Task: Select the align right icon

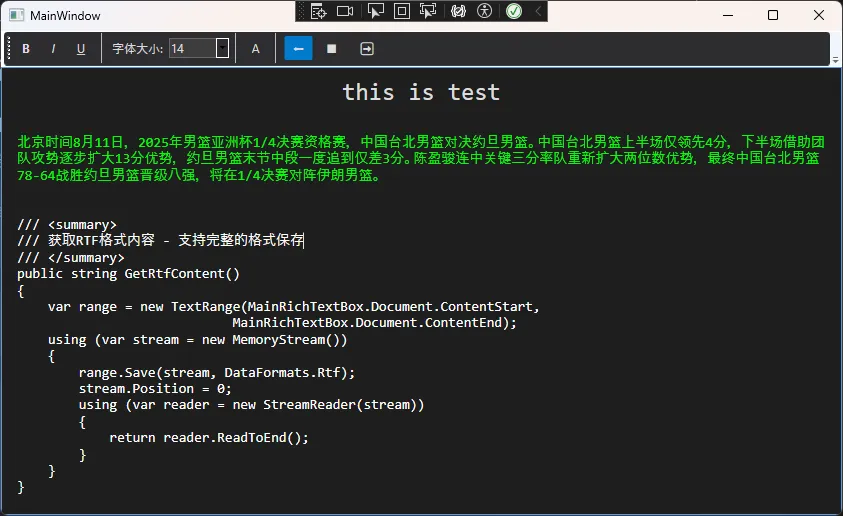Action: point(366,49)
